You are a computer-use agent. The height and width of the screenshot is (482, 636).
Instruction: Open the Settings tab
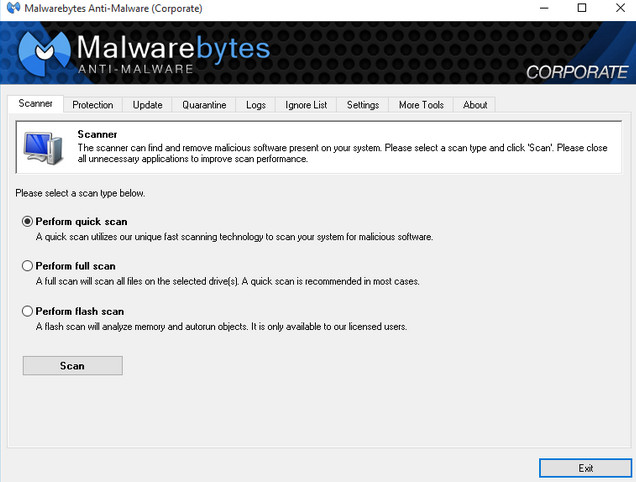point(363,105)
